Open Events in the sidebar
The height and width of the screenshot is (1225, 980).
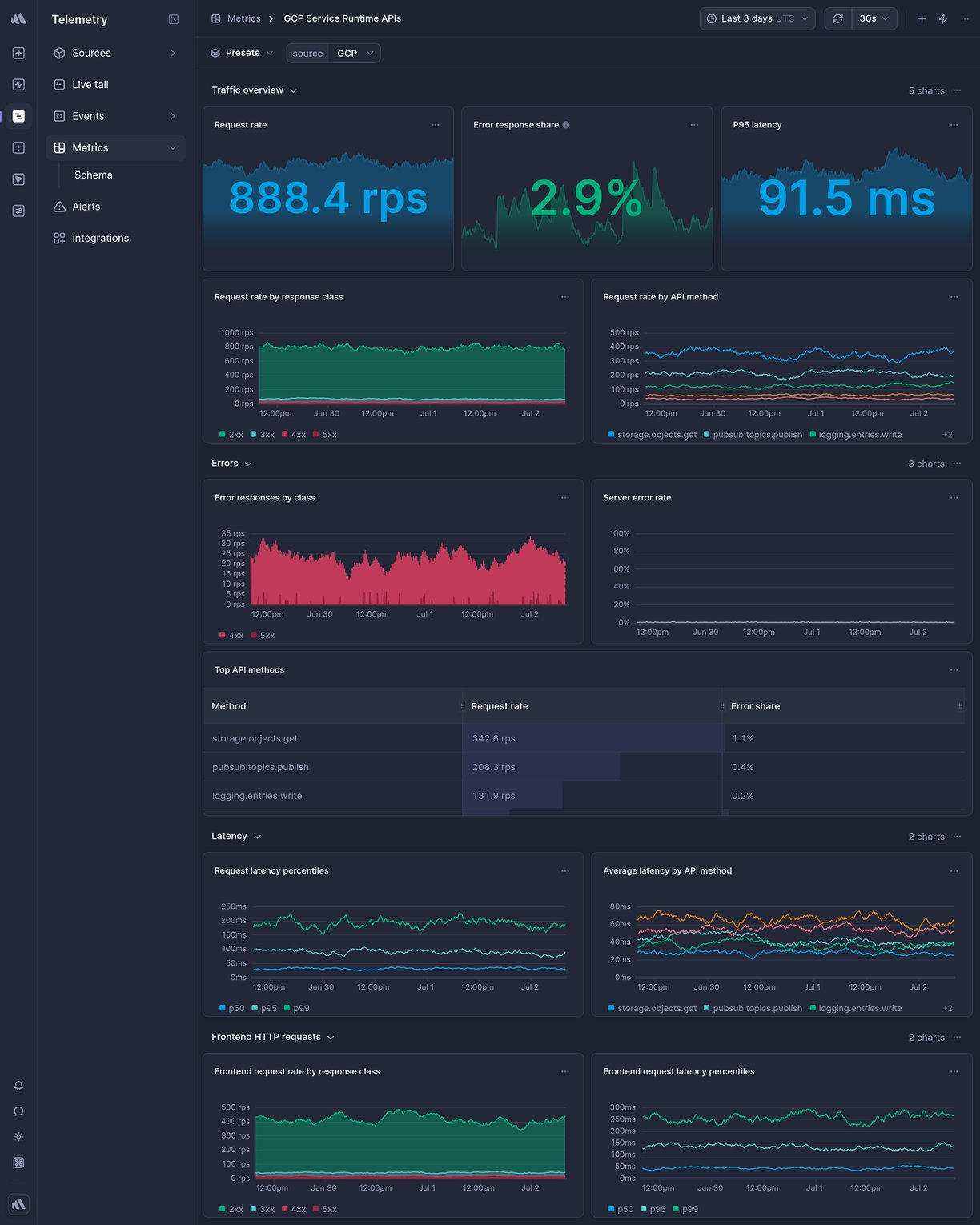(115, 116)
